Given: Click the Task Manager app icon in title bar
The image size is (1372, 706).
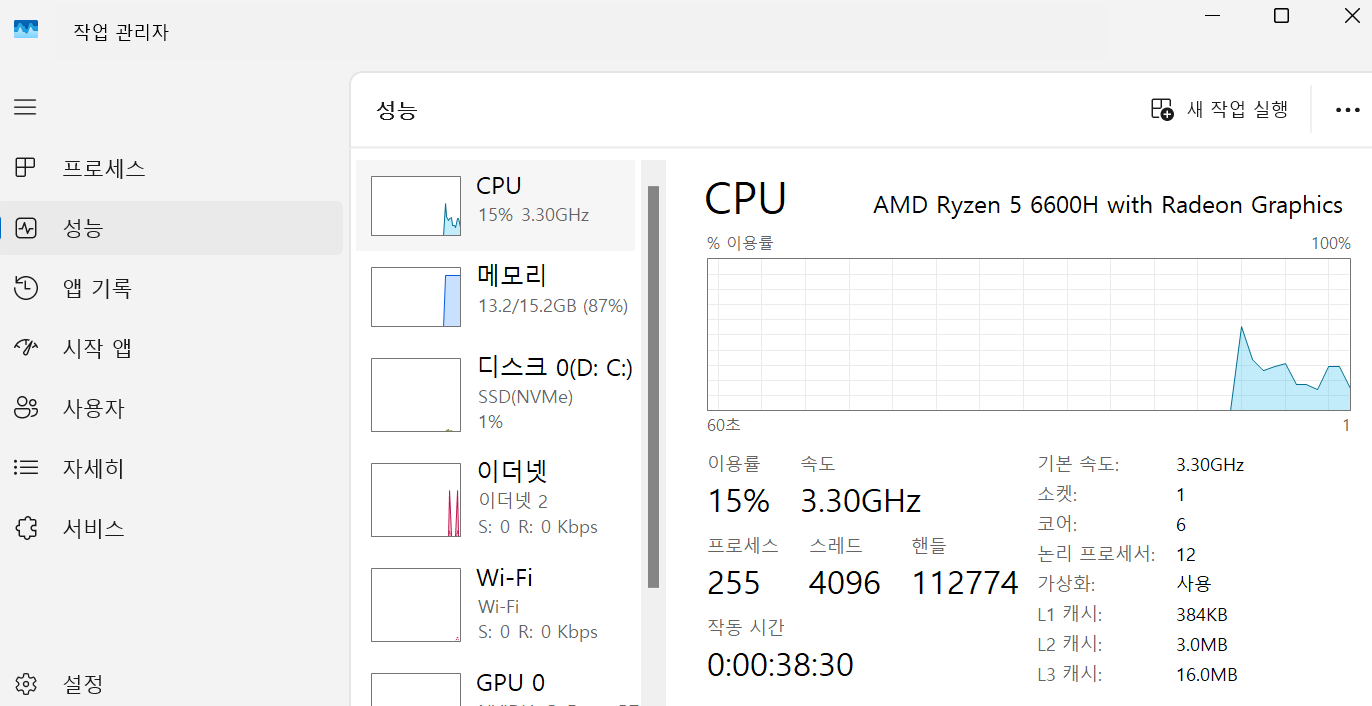Looking at the screenshot, I should (x=26, y=30).
